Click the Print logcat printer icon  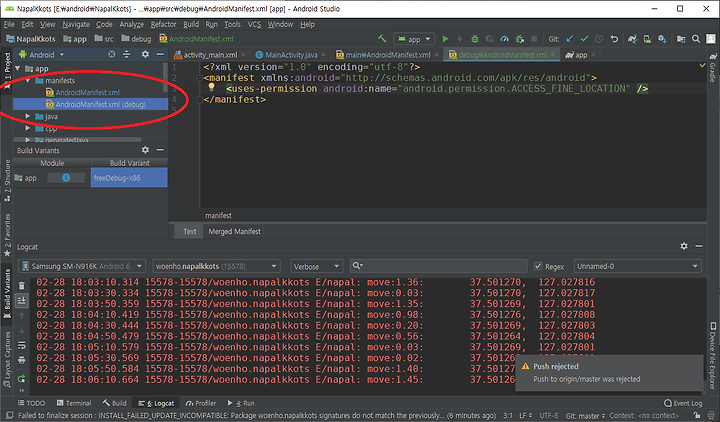point(22,360)
